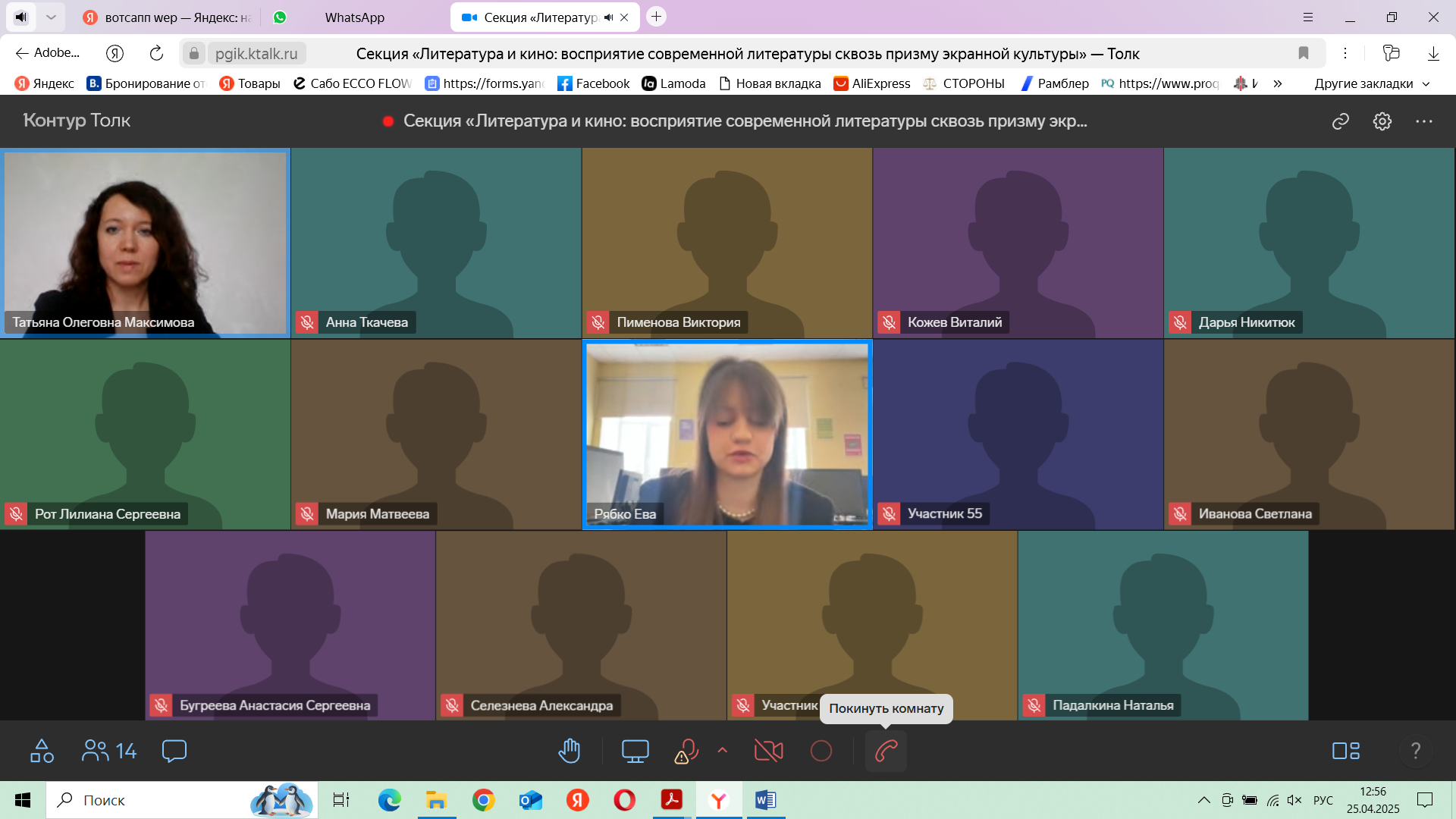Toggle meeting recording circle button
Viewport: 1456px width, 819px height.
[821, 751]
